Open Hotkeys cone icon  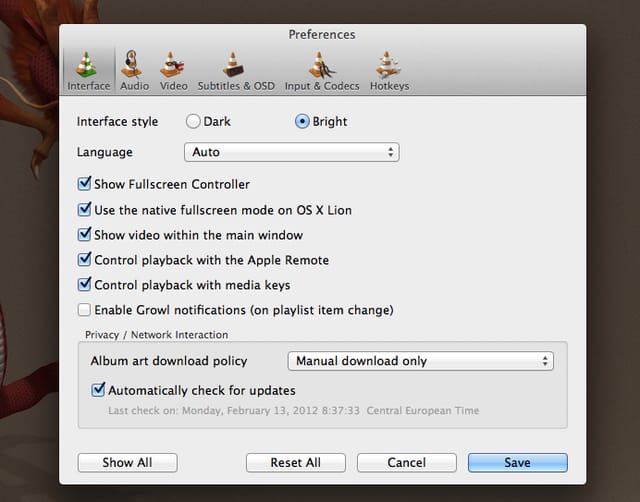(388, 64)
